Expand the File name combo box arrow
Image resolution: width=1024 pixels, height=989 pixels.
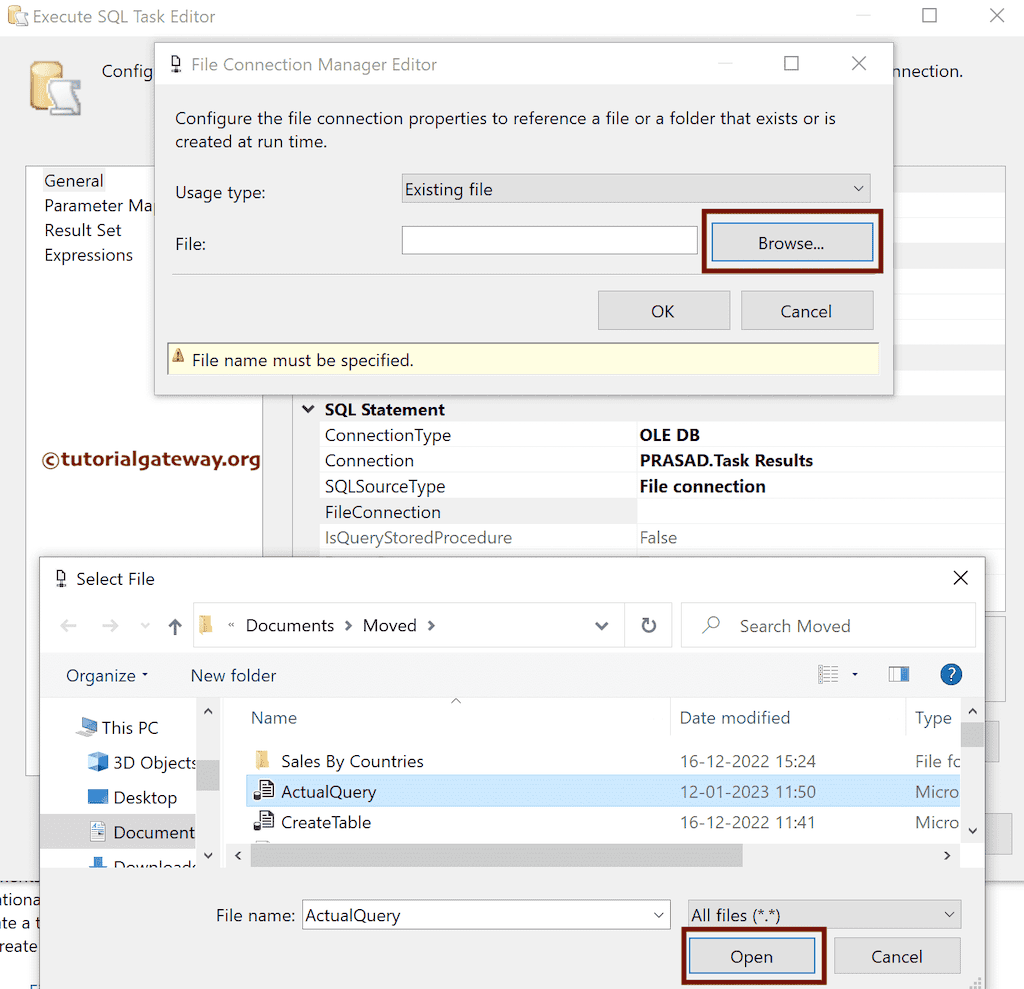(659, 914)
